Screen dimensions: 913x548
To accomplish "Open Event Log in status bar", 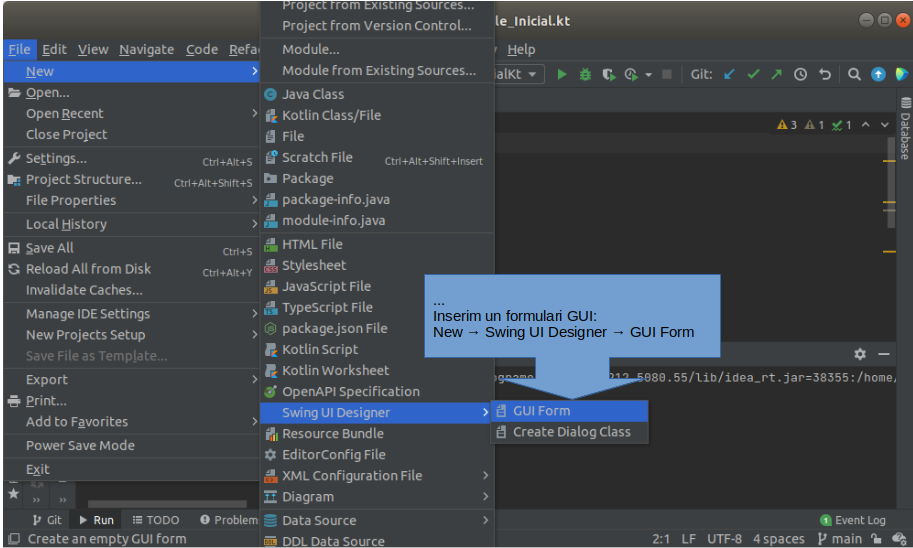I will (853, 520).
